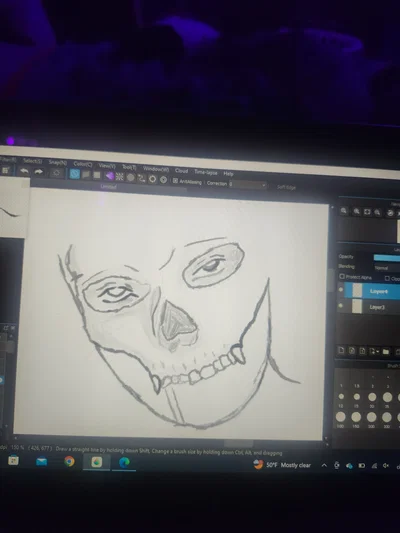
Task: Click the grid icon left of Undo
Action: click(x=6, y=170)
